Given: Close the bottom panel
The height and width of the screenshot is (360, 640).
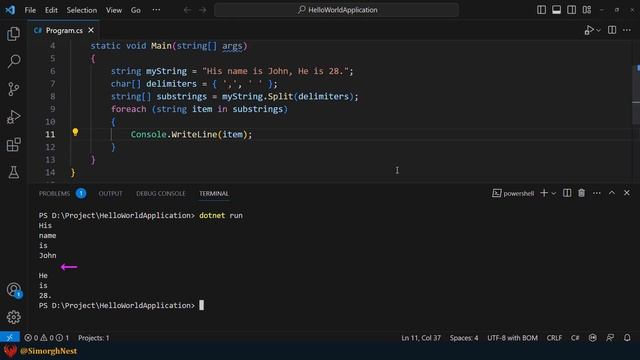Looking at the screenshot, I should point(627,193).
